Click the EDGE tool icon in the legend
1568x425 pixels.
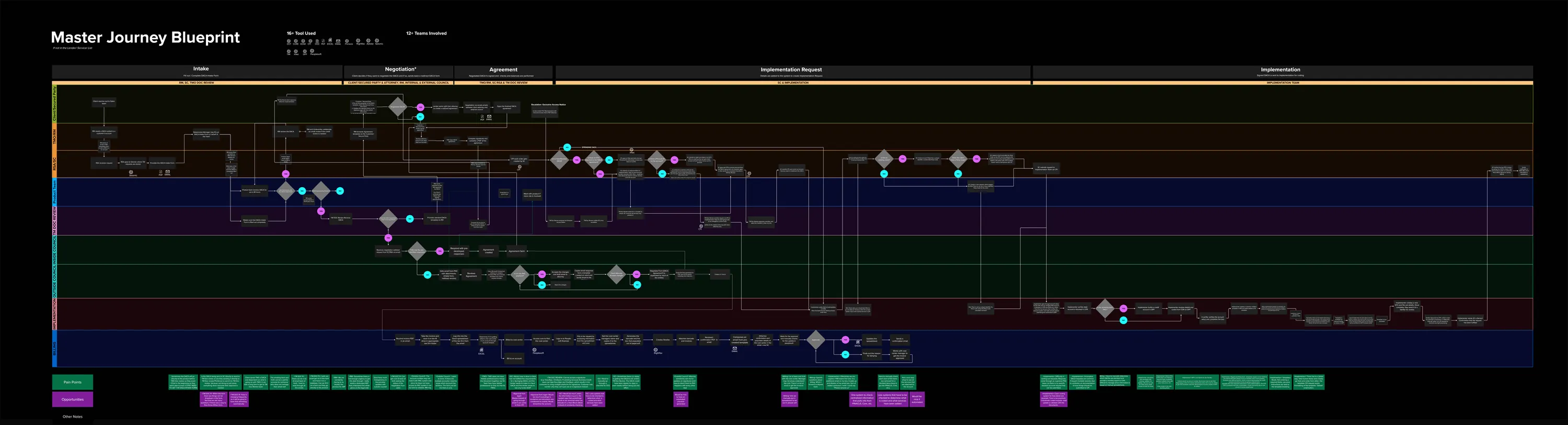[x=303, y=41]
